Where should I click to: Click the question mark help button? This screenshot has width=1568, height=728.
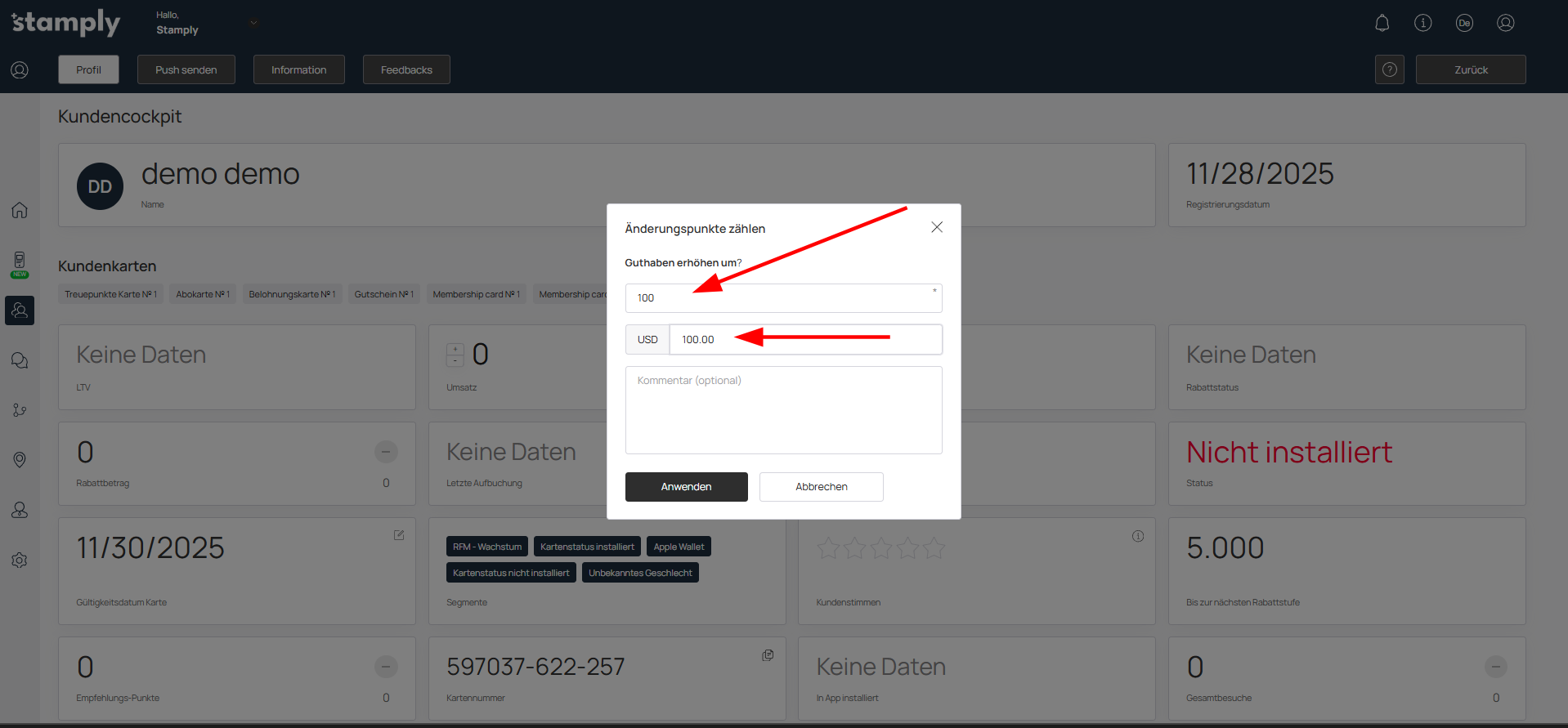[1389, 69]
